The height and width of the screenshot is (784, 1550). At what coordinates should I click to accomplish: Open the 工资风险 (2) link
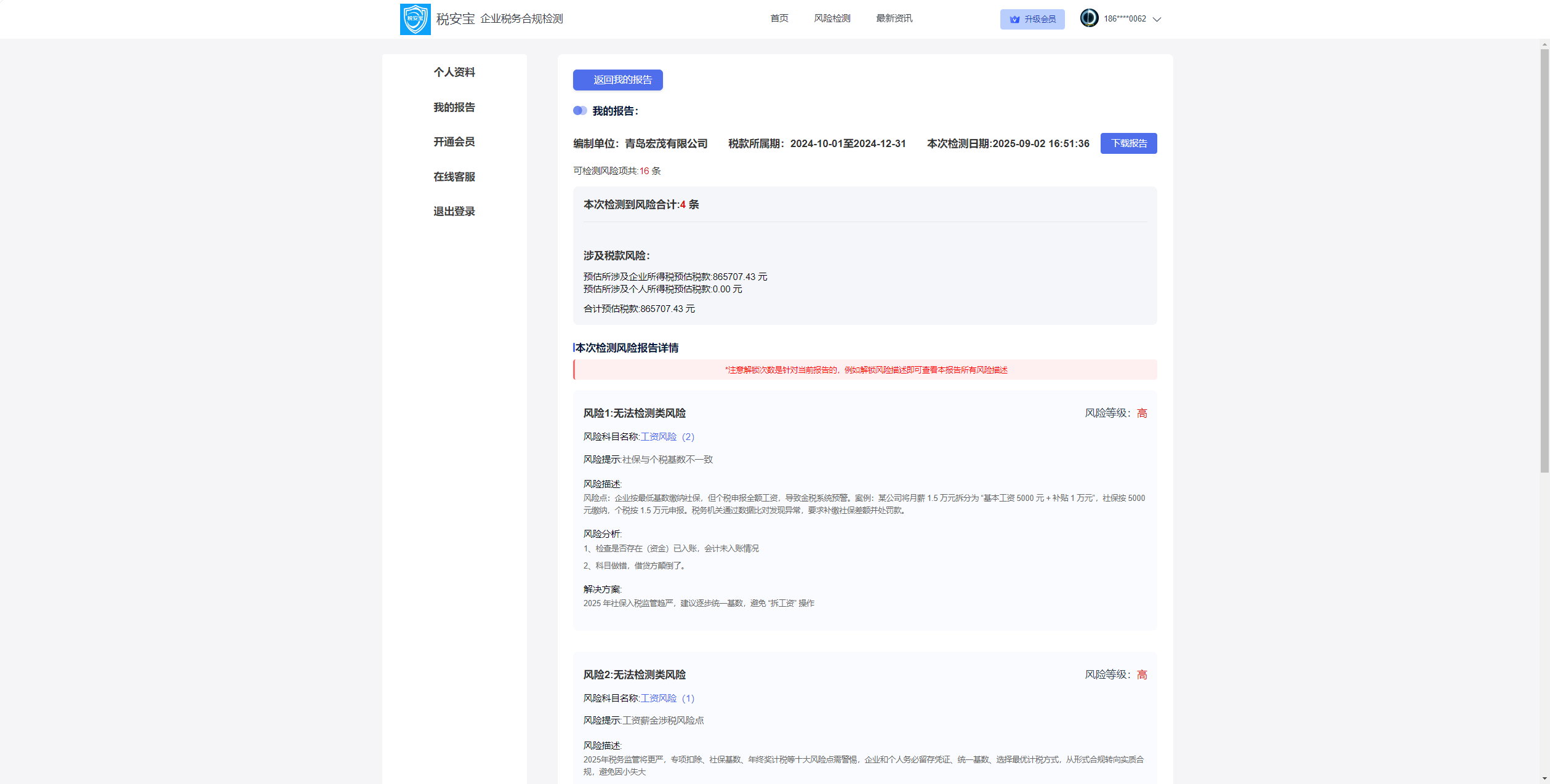coord(667,437)
